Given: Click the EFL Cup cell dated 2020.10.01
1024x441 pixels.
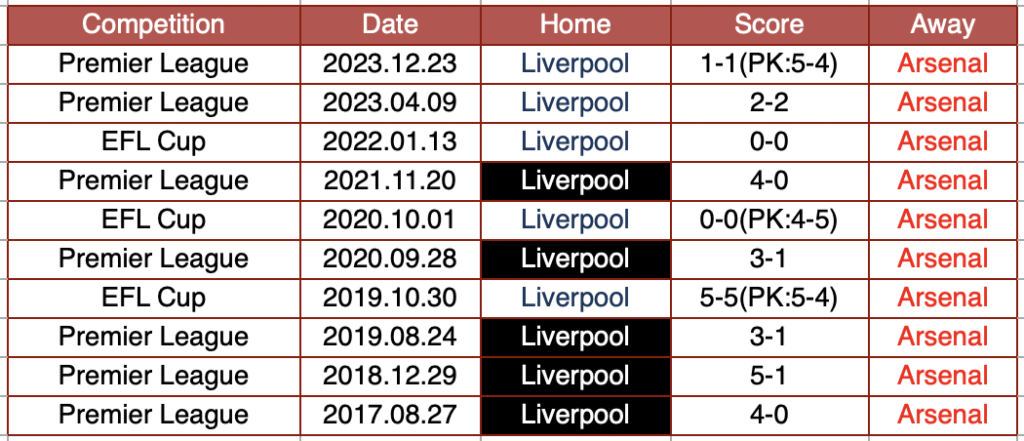Looking at the screenshot, I should (153, 220).
